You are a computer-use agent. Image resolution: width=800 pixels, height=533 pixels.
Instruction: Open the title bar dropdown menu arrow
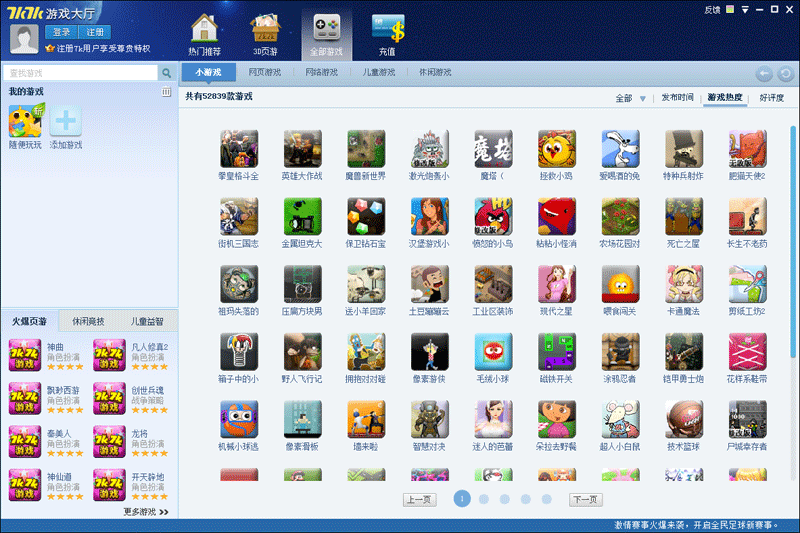click(x=745, y=10)
